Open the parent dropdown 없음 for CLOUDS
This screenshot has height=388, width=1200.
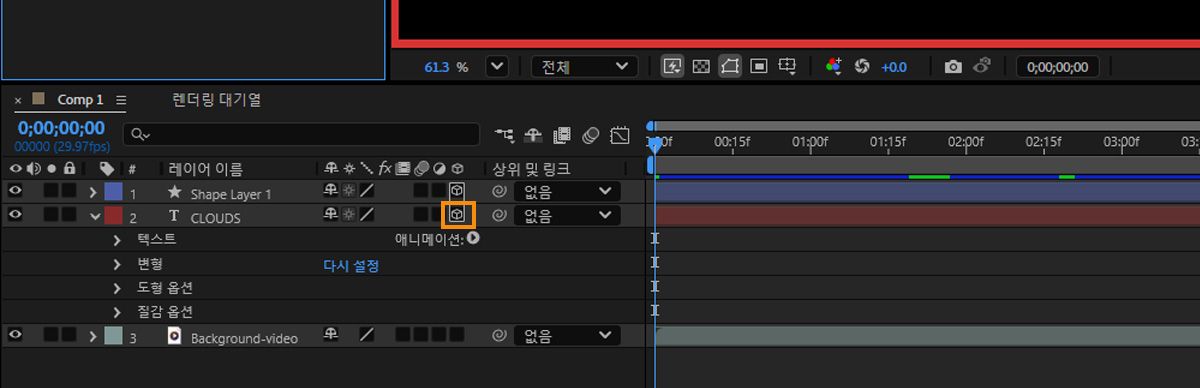567,214
